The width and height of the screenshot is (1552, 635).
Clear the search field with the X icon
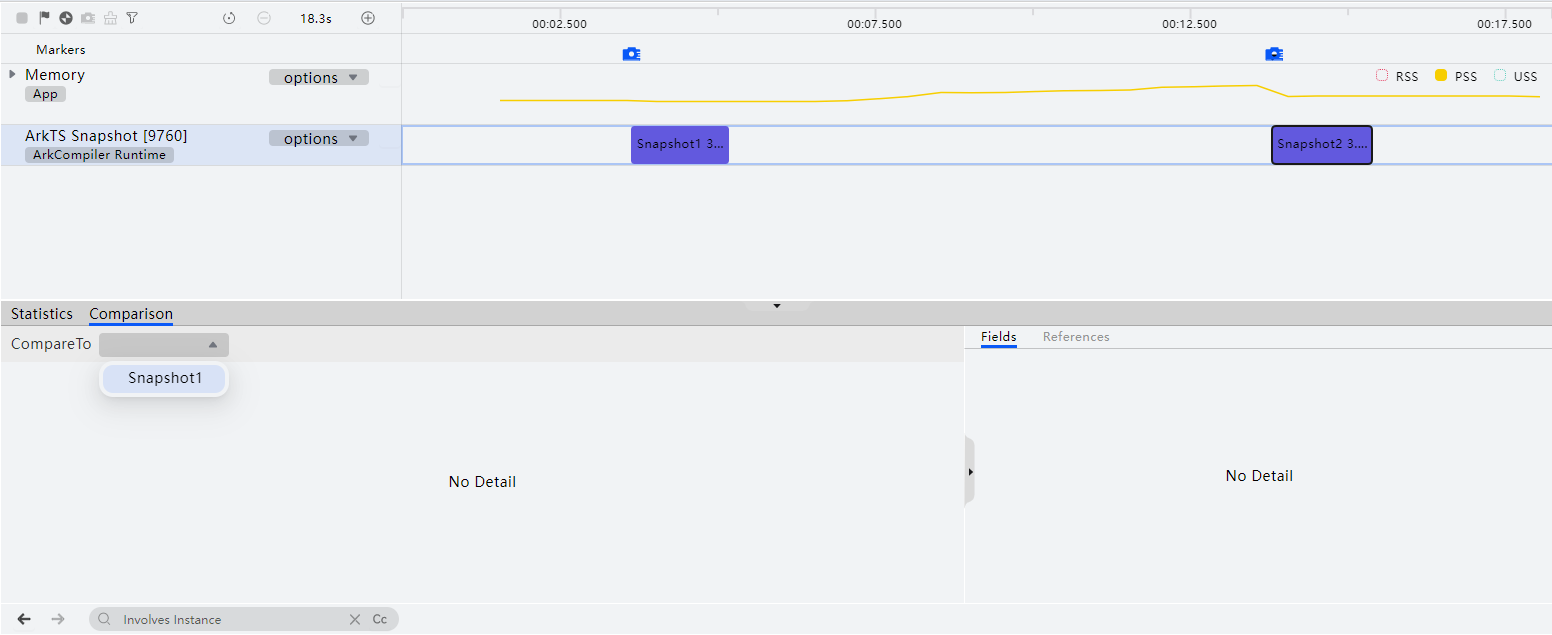(x=355, y=620)
